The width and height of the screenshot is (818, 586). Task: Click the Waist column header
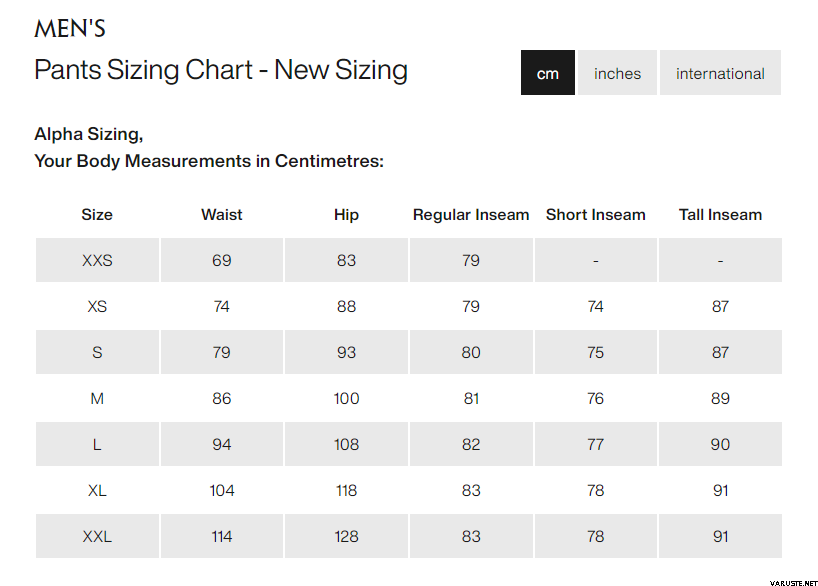click(x=221, y=214)
